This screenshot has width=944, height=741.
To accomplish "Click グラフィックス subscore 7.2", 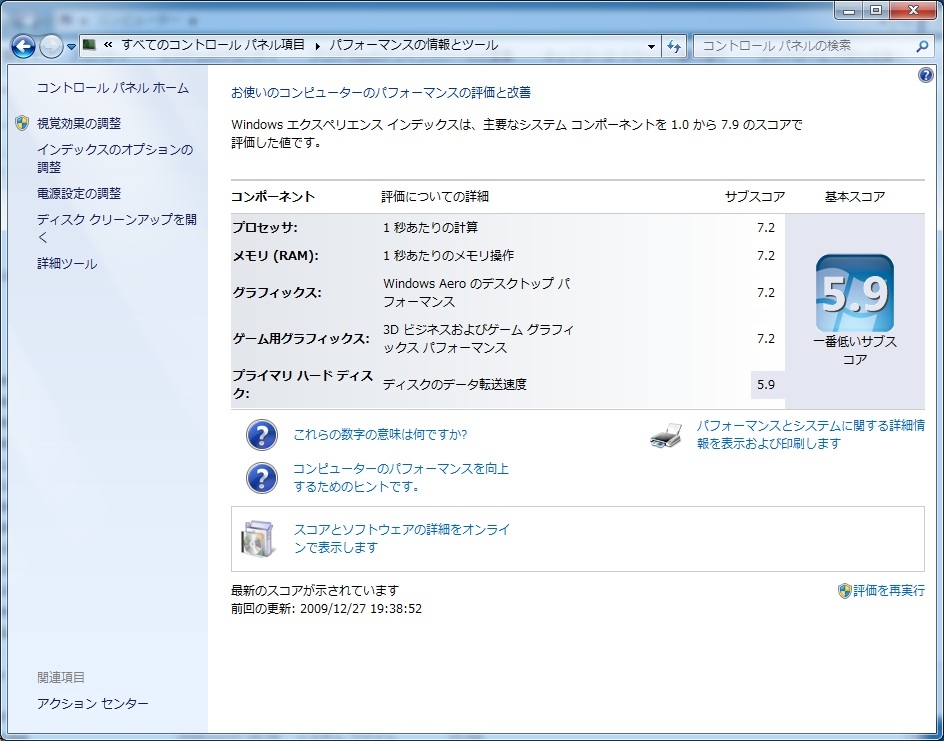I will 766,293.
